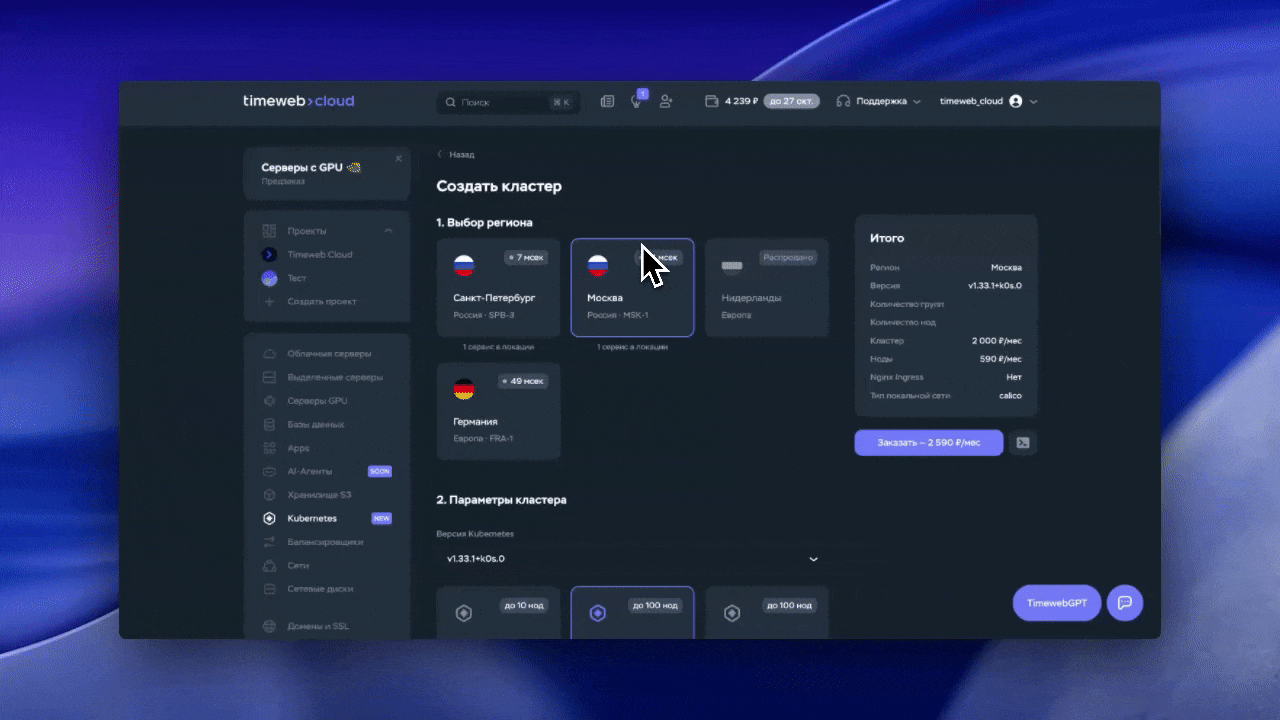This screenshot has width=1280, height=720.
Task: Go back via Назад link
Action: pos(456,155)
